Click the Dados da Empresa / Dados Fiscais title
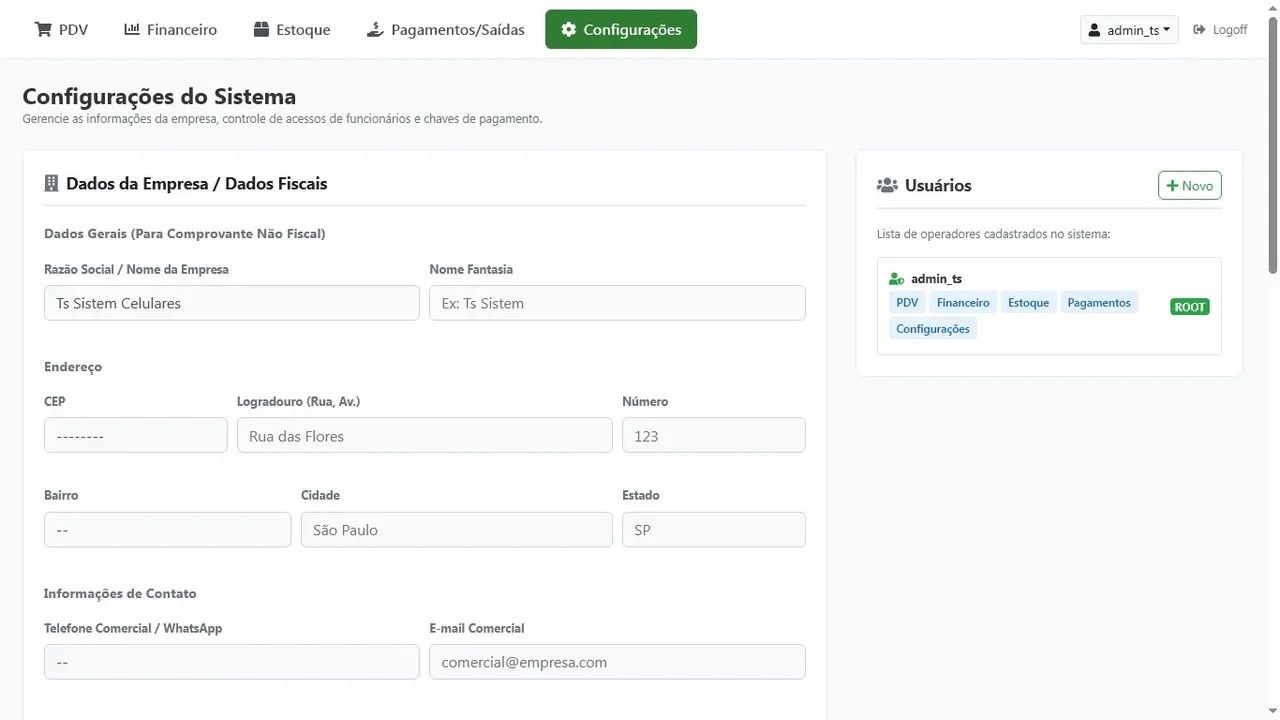The height and width of the screenshot is (720, 1280). tap(197, 183)
